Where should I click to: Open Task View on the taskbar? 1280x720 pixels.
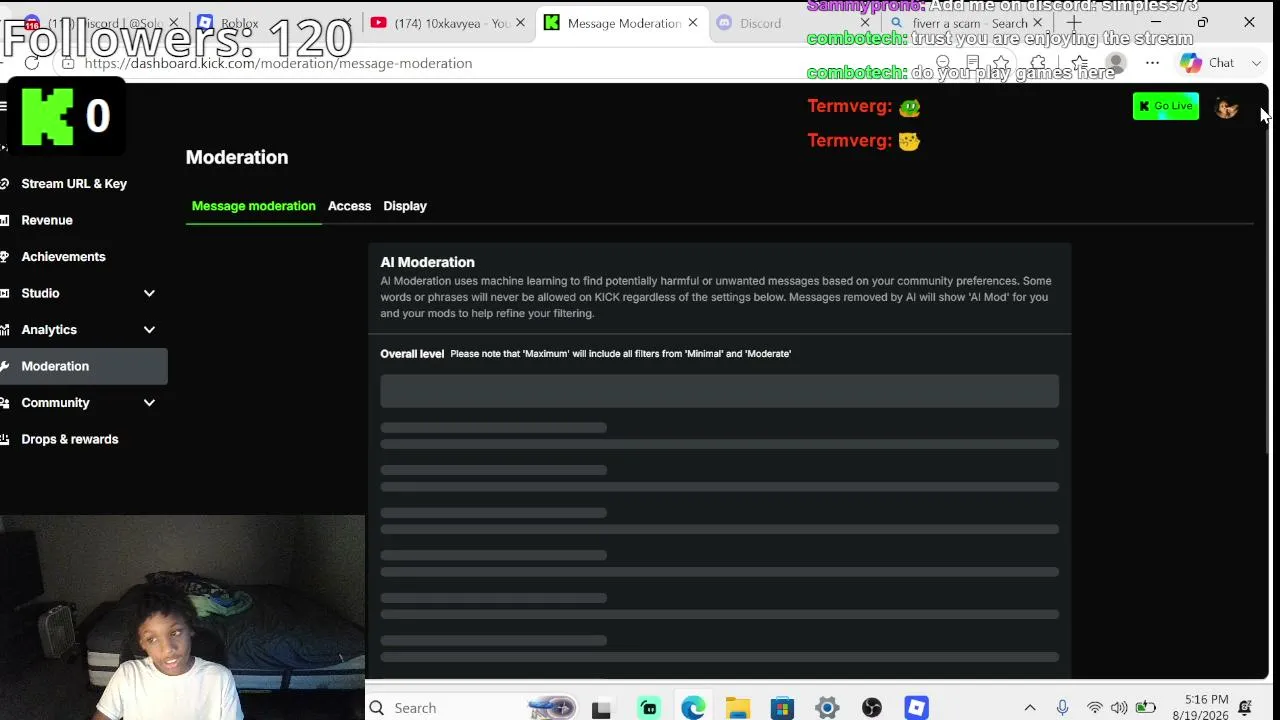click(601, 709)
